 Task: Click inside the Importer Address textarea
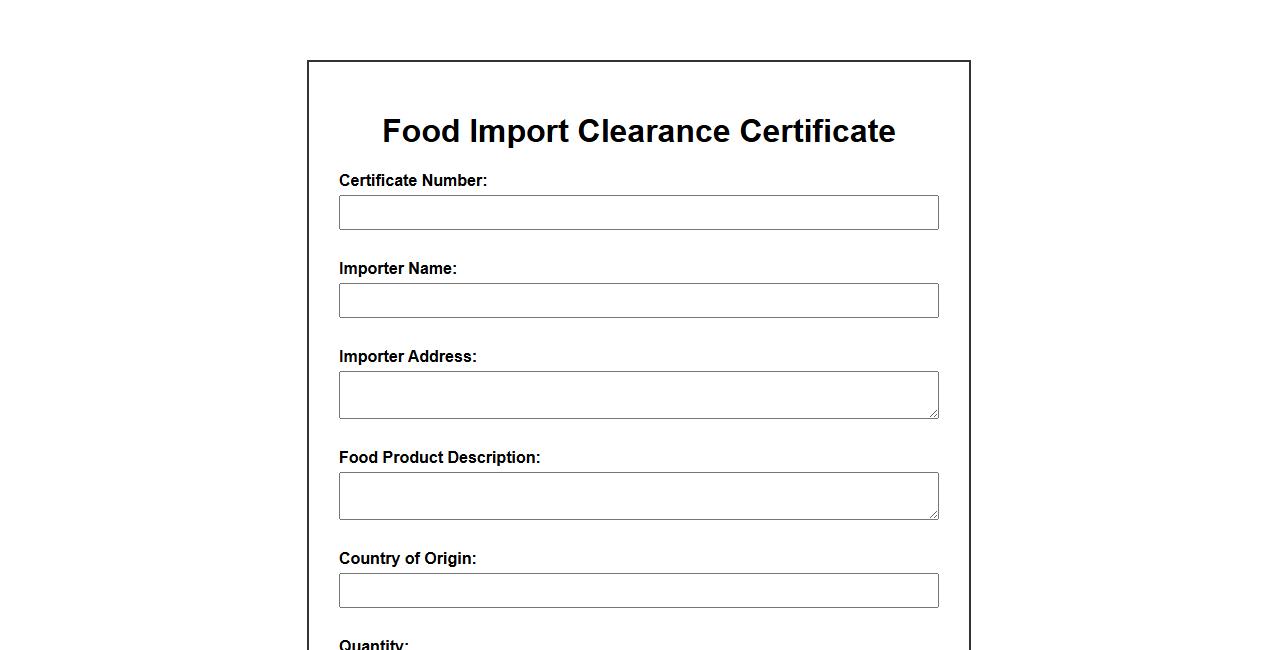coord(638,394)
